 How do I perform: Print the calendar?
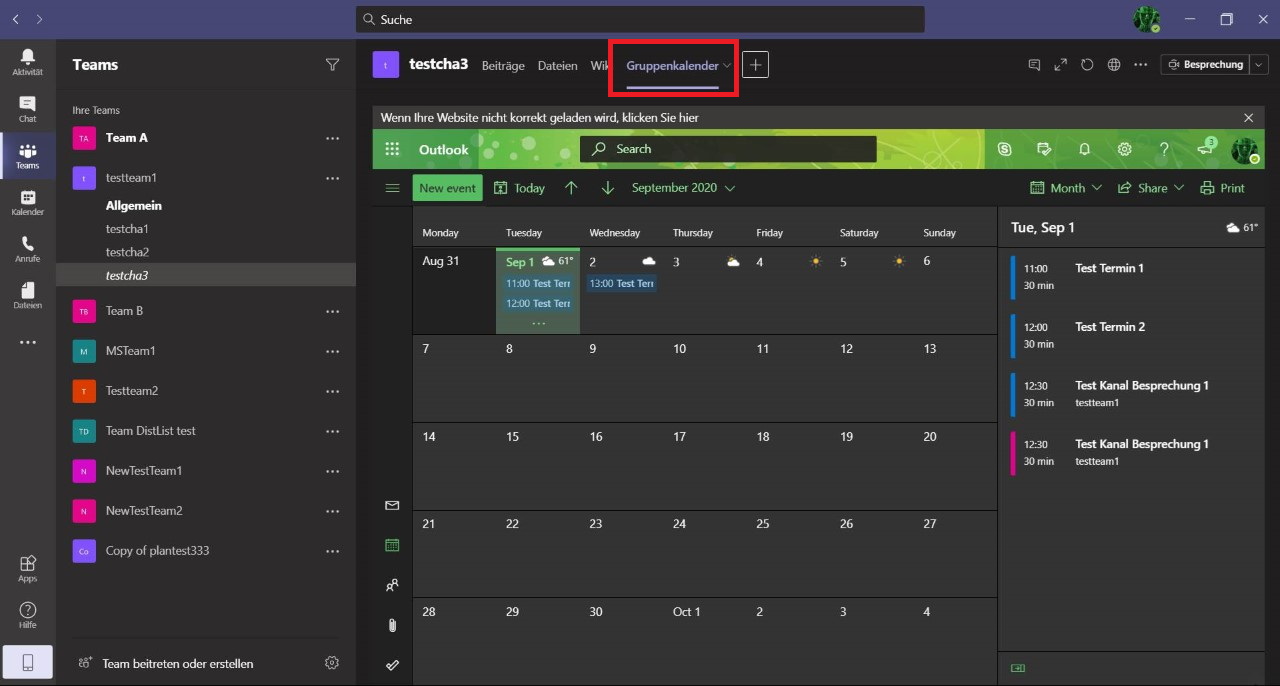(x=1223, y=188)
